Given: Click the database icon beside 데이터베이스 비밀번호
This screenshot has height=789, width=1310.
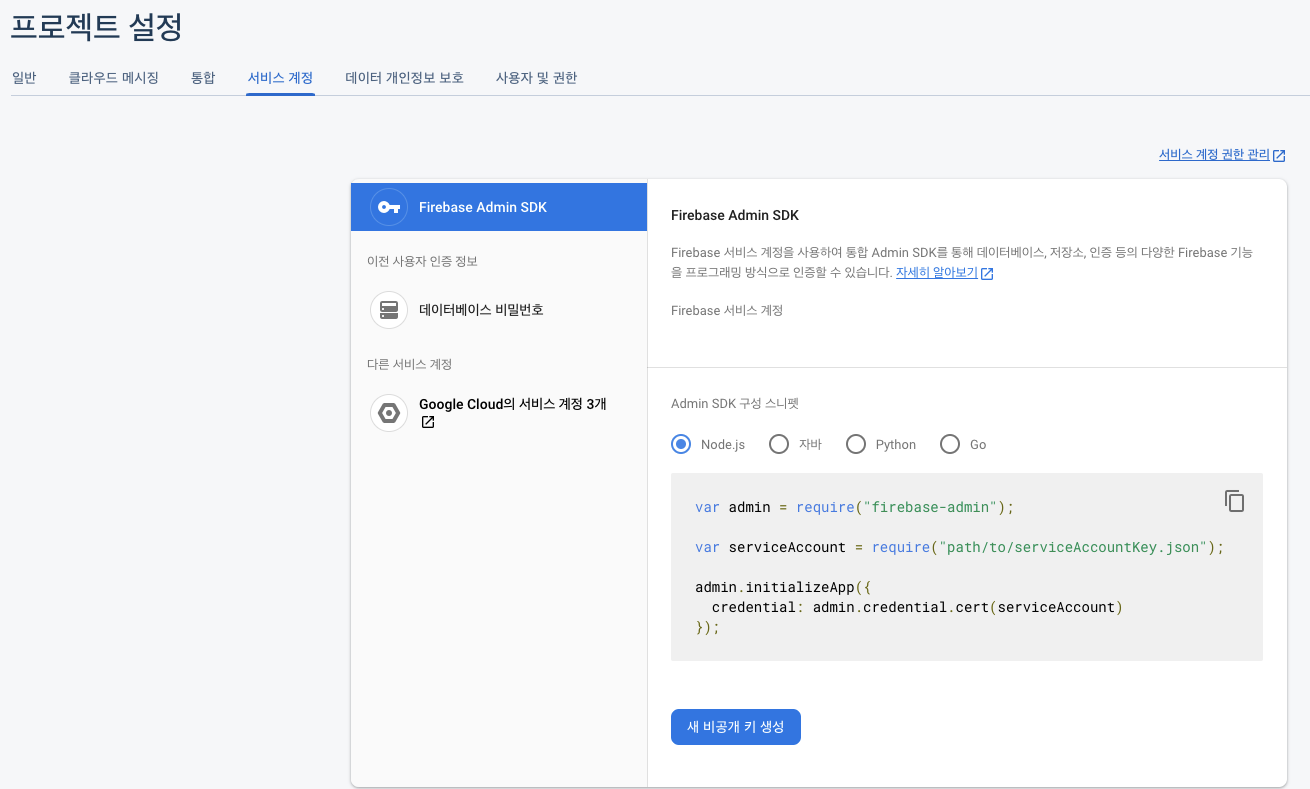Looking at the screenshot, I should [x=389, y=310].
